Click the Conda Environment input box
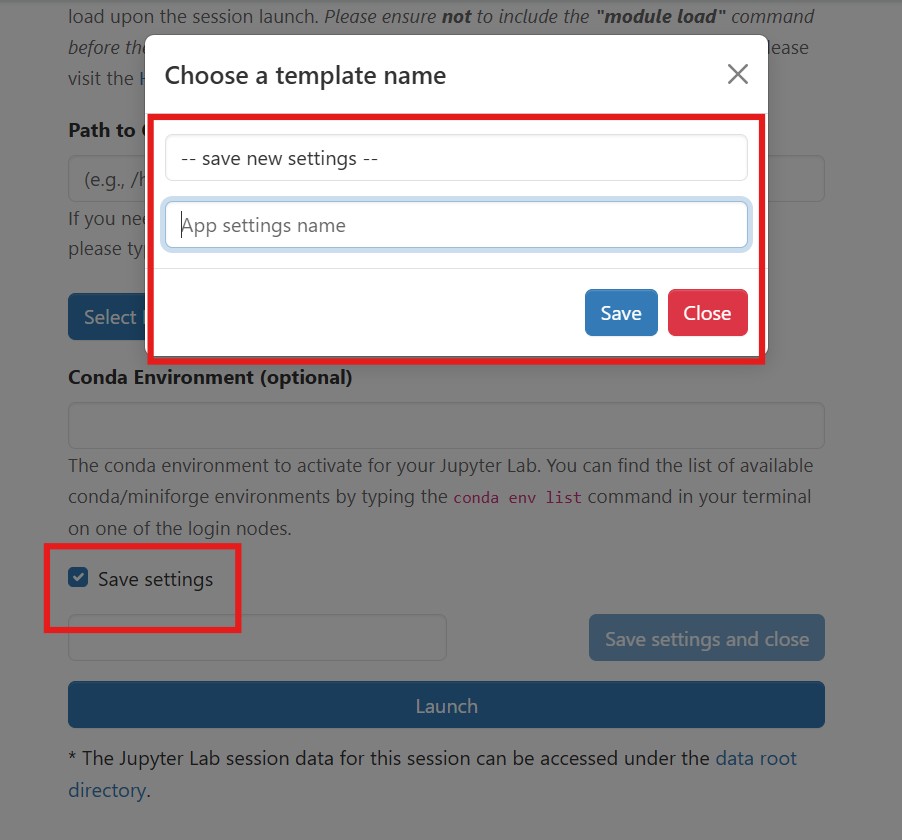 [446, 425]
